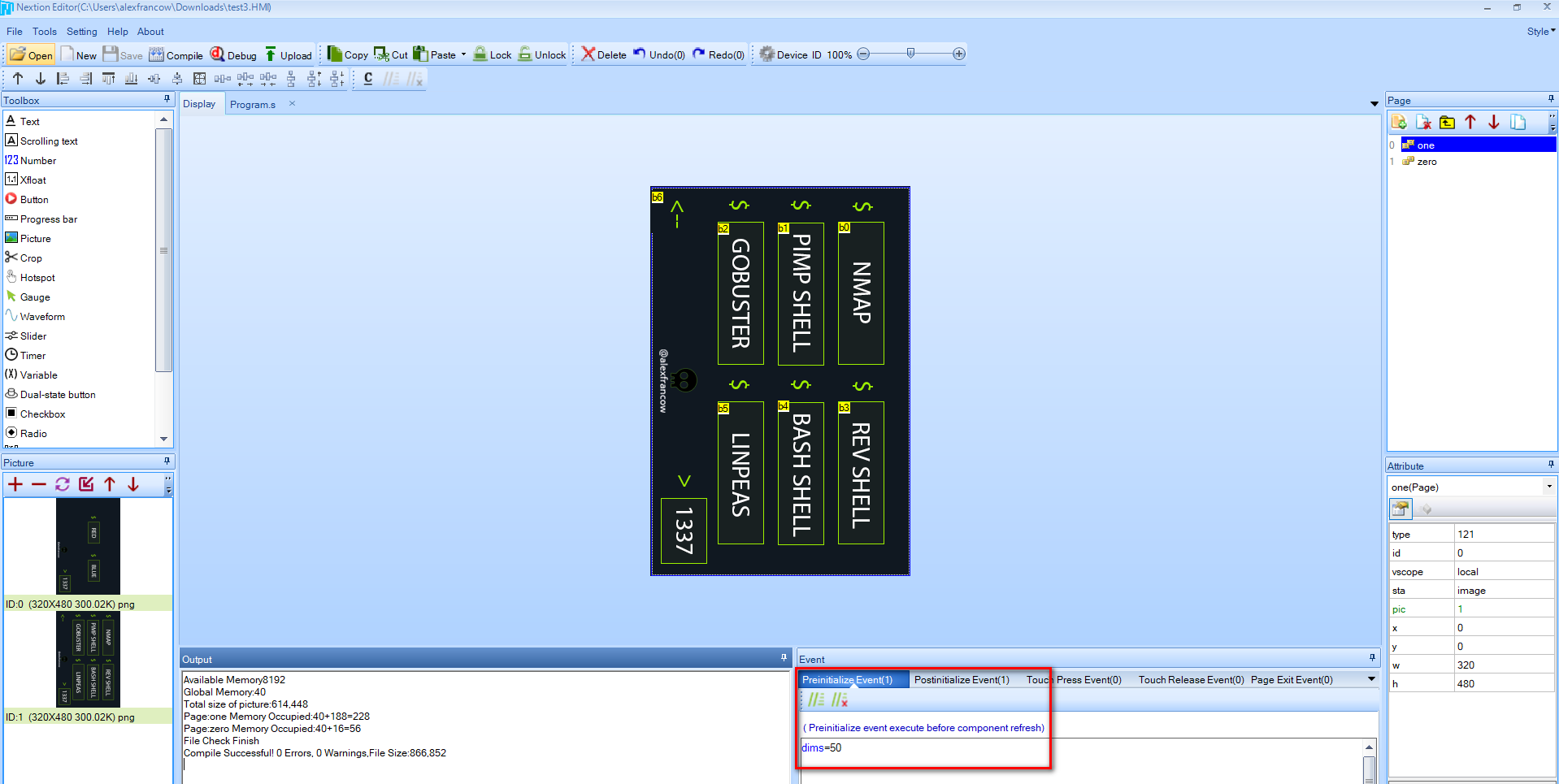Unlock the selected component
This screenshot has height=784, width=1559.
[542, 54]
